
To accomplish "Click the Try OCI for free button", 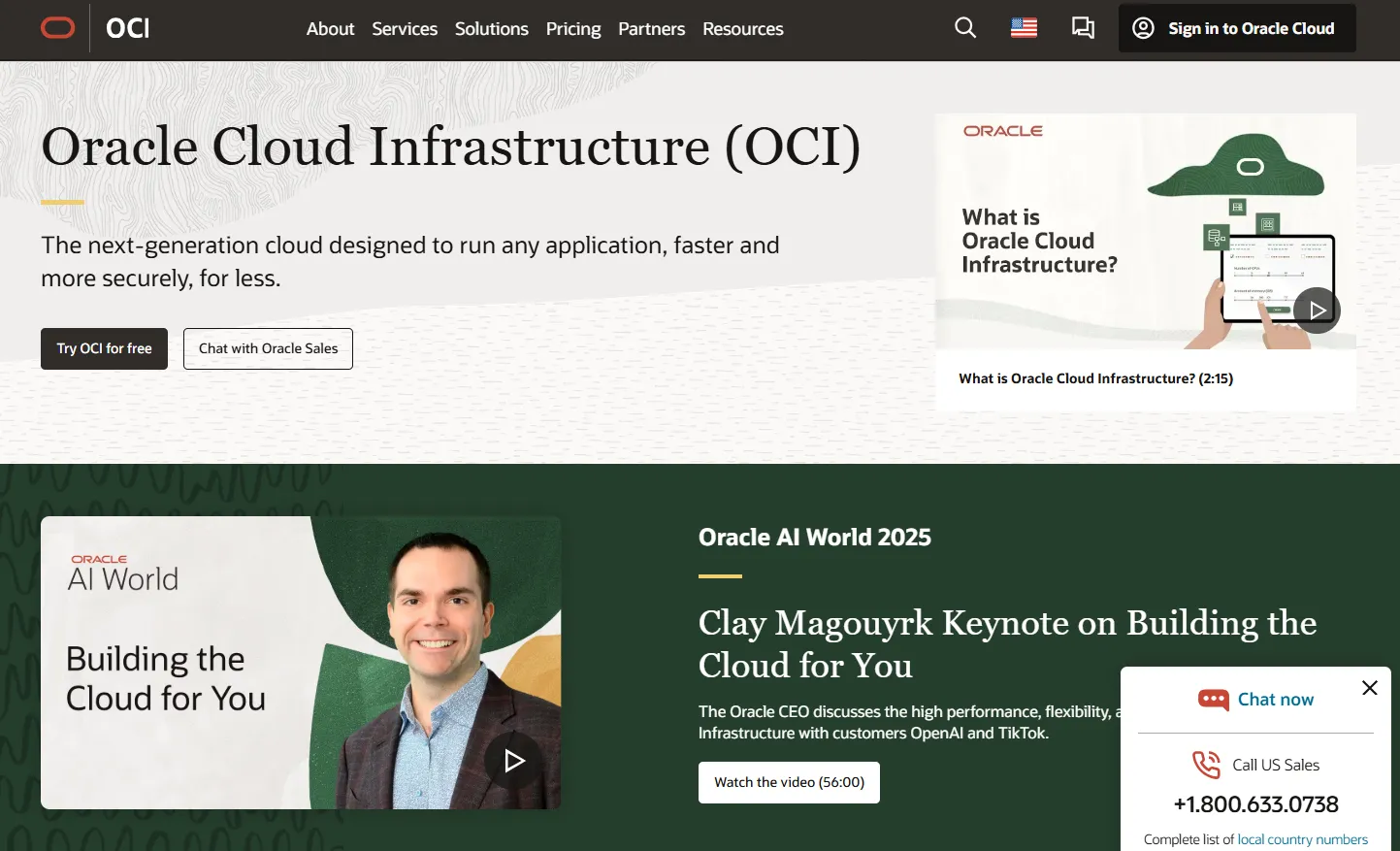I will [104, 348].
